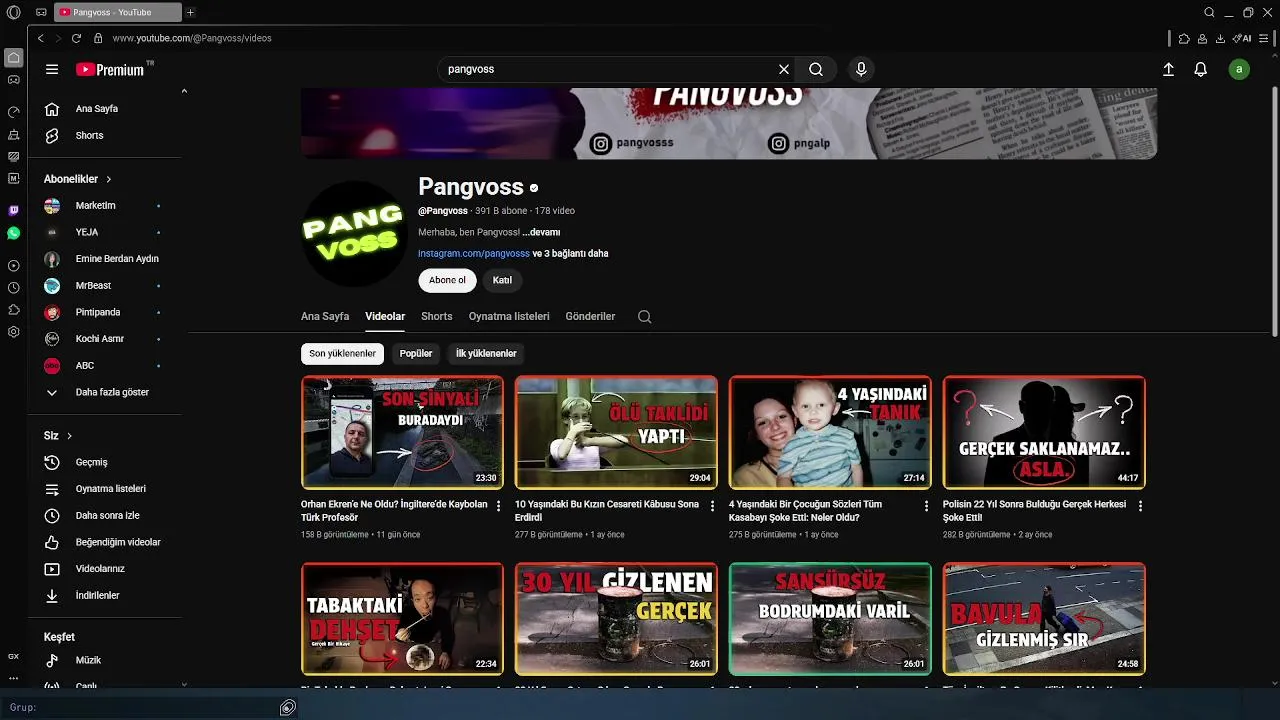Expand the Siz section chevron
1280x720 pixels.
(x=69, y=436)
